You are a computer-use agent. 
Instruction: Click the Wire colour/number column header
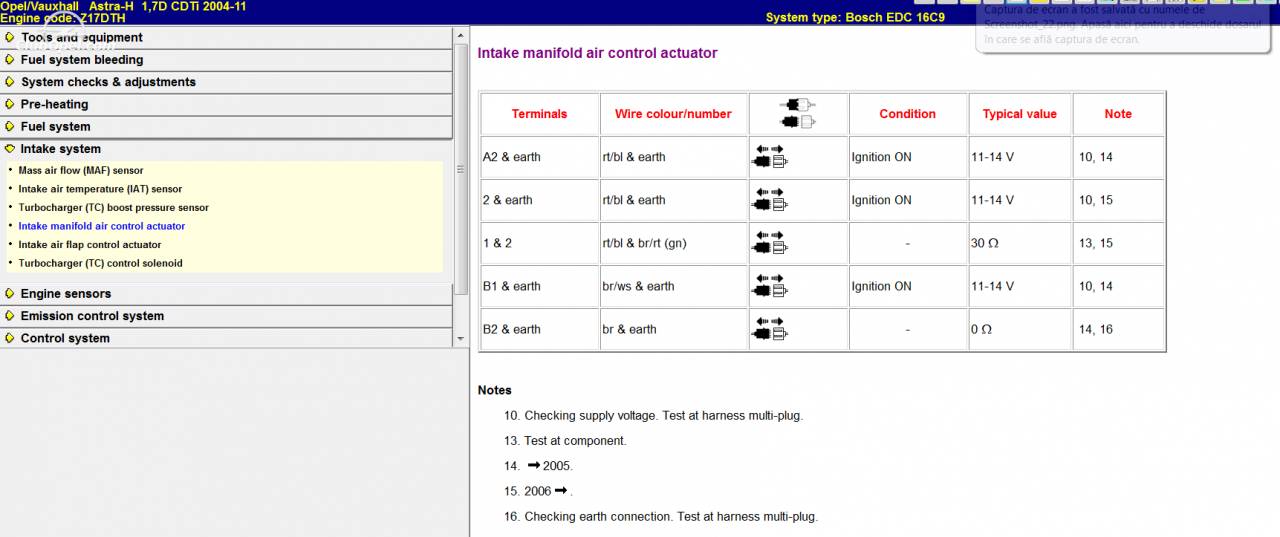[674, 114]
